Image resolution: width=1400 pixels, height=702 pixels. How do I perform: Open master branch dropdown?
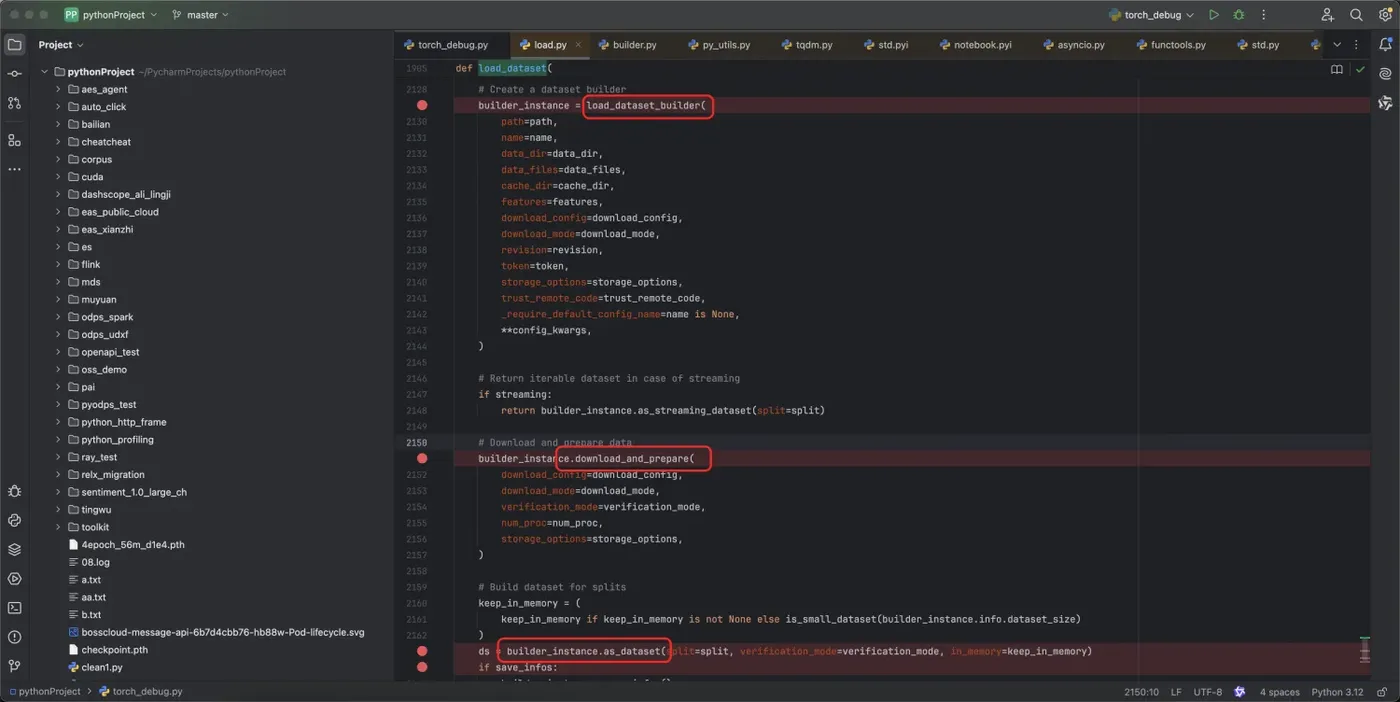201,15
